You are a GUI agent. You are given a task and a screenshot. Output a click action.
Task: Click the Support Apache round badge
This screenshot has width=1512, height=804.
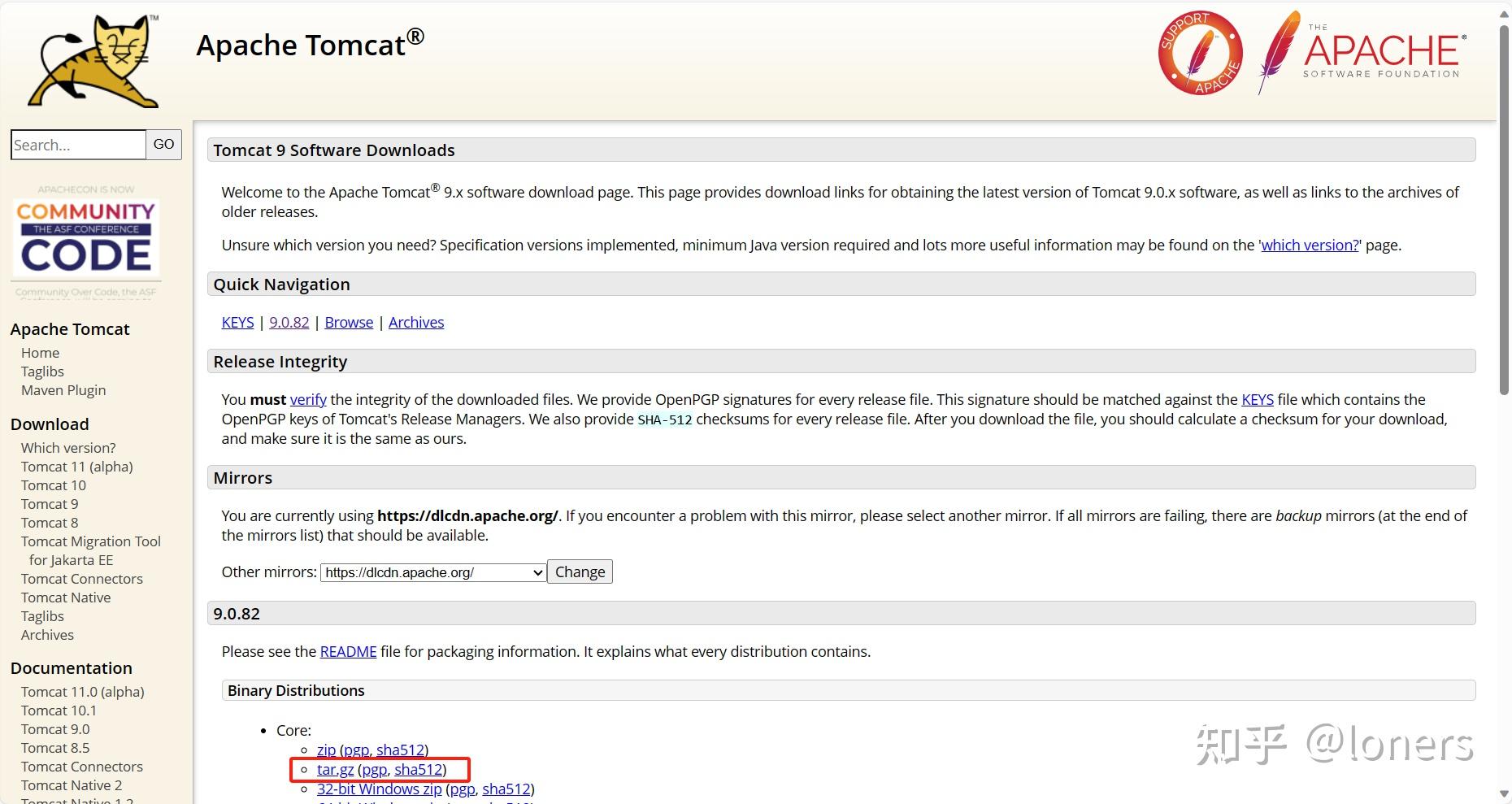click(x=1200, y=53)
